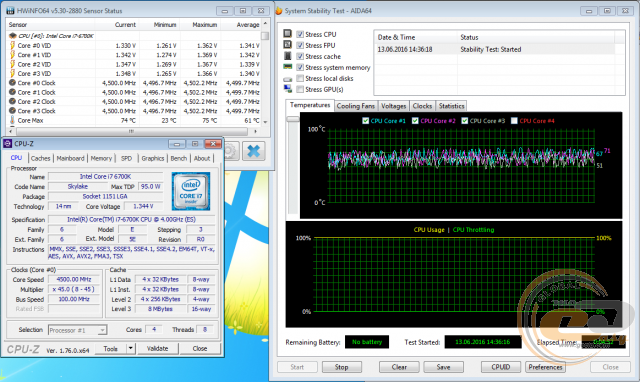Viewport: 640px width, 382px height.
Task: Select the Temperatures tab
Action: (310, 105)
